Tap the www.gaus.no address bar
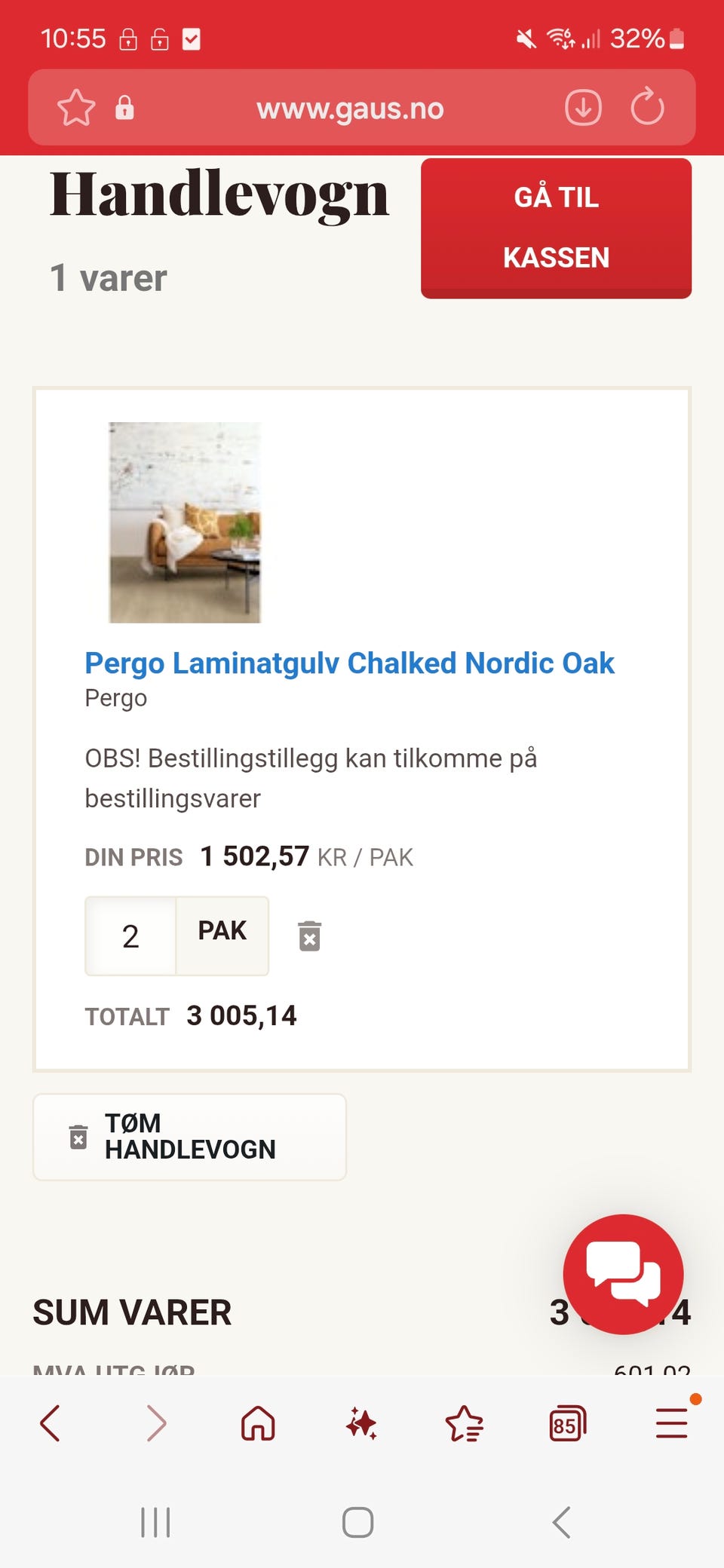The width and height of the screenshot is (724, 1568). pos(350,109)
